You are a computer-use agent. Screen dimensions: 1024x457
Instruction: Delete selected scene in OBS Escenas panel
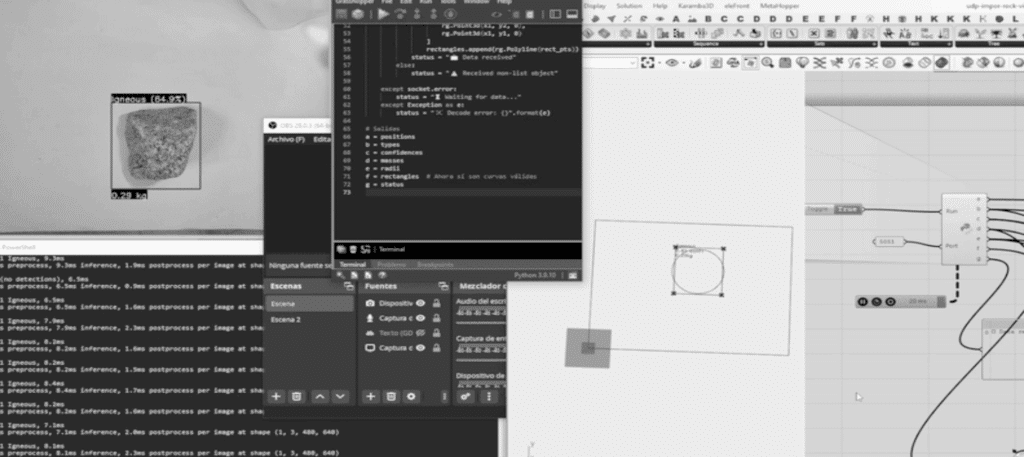(296, 396)
